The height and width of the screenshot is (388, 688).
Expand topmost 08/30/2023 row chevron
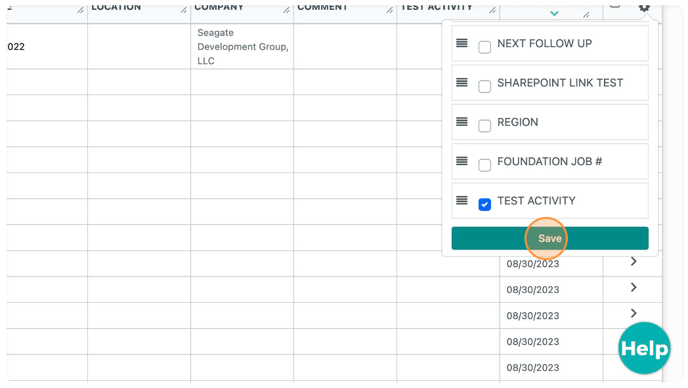(633, 262)
